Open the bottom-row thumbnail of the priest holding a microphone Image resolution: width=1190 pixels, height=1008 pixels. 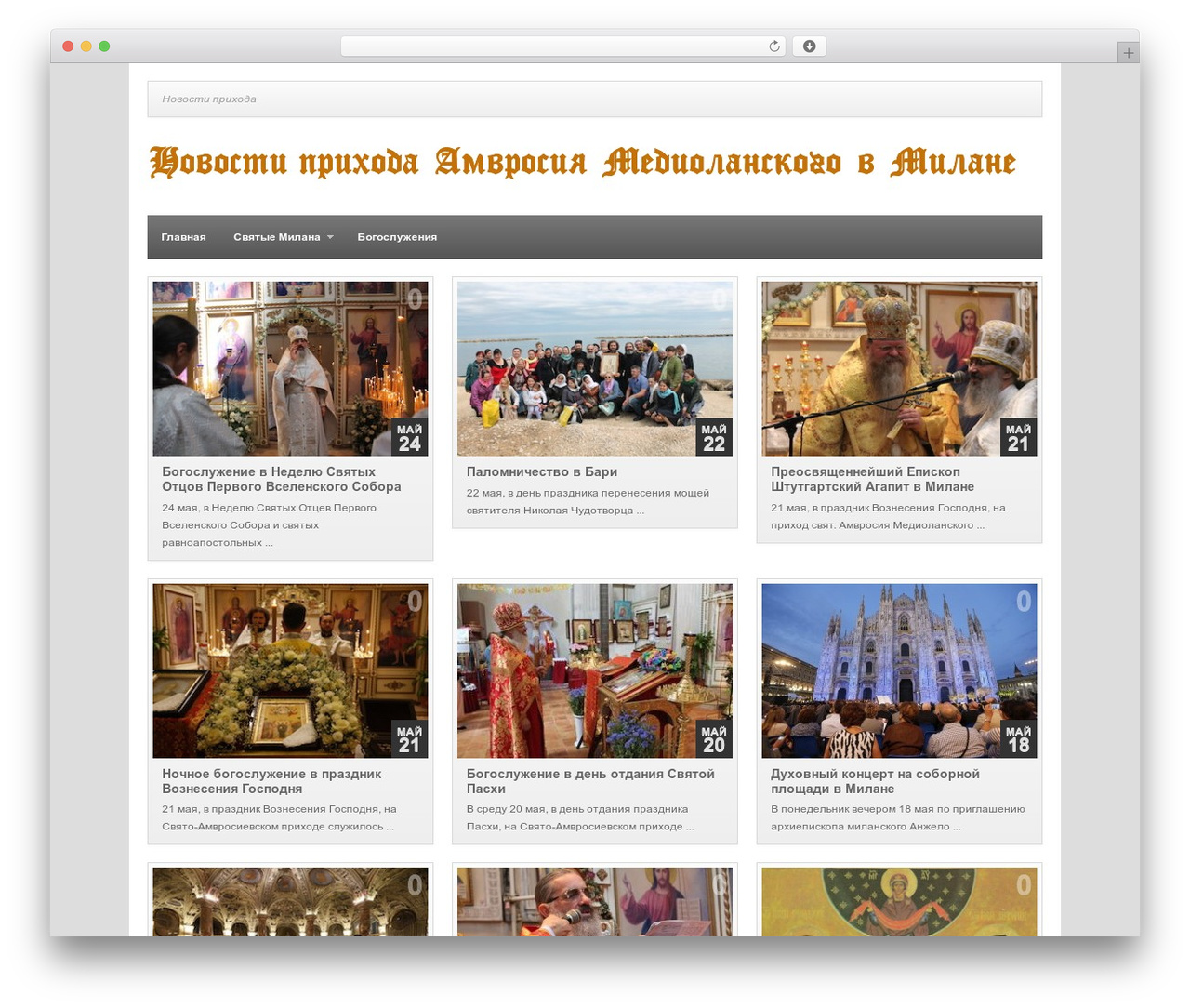pyautogui.click(x=595, y=902)
